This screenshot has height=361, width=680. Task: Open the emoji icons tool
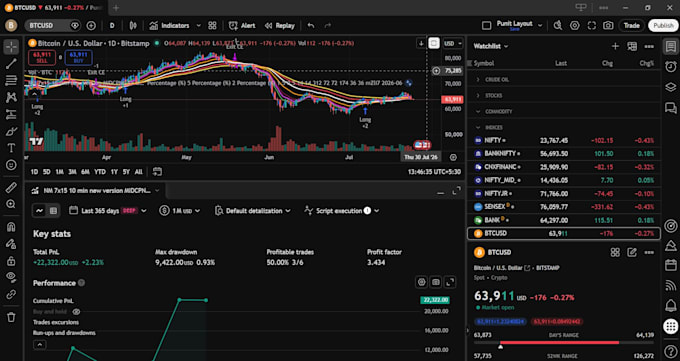pos(11,165)
